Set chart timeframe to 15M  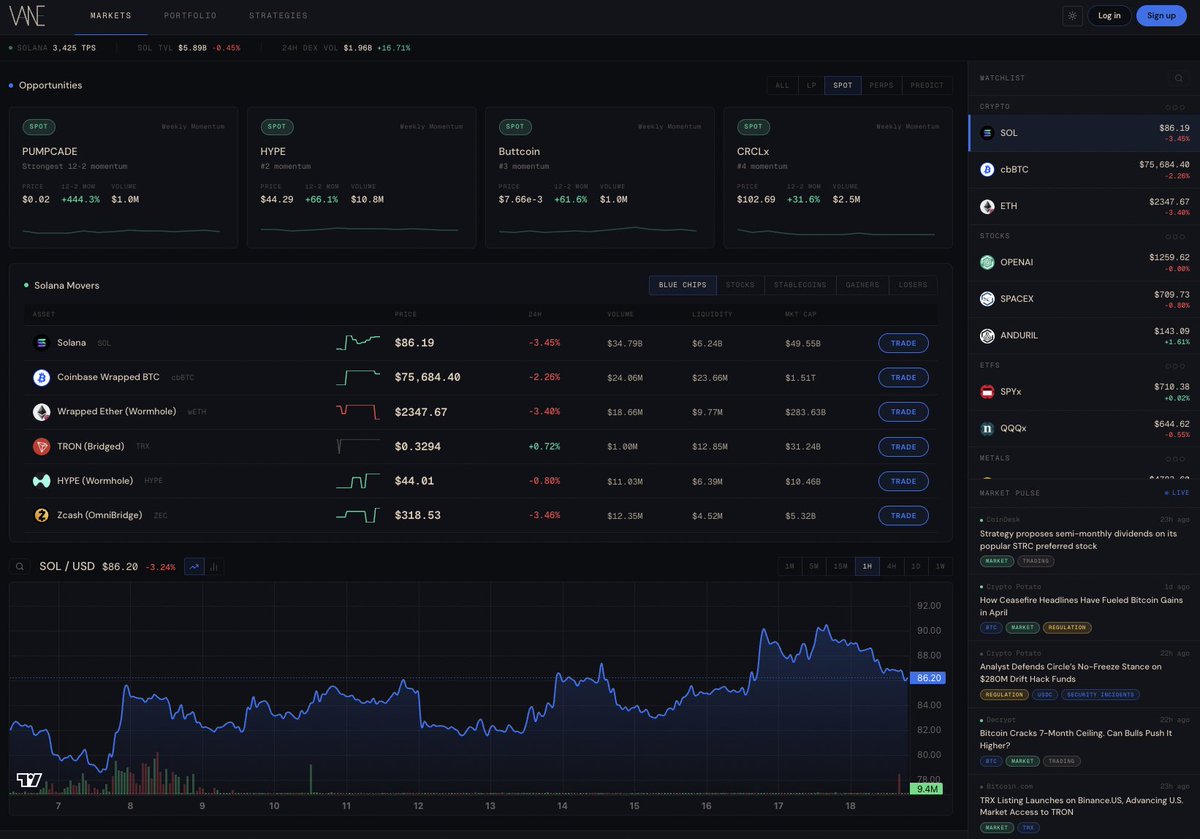841,567
